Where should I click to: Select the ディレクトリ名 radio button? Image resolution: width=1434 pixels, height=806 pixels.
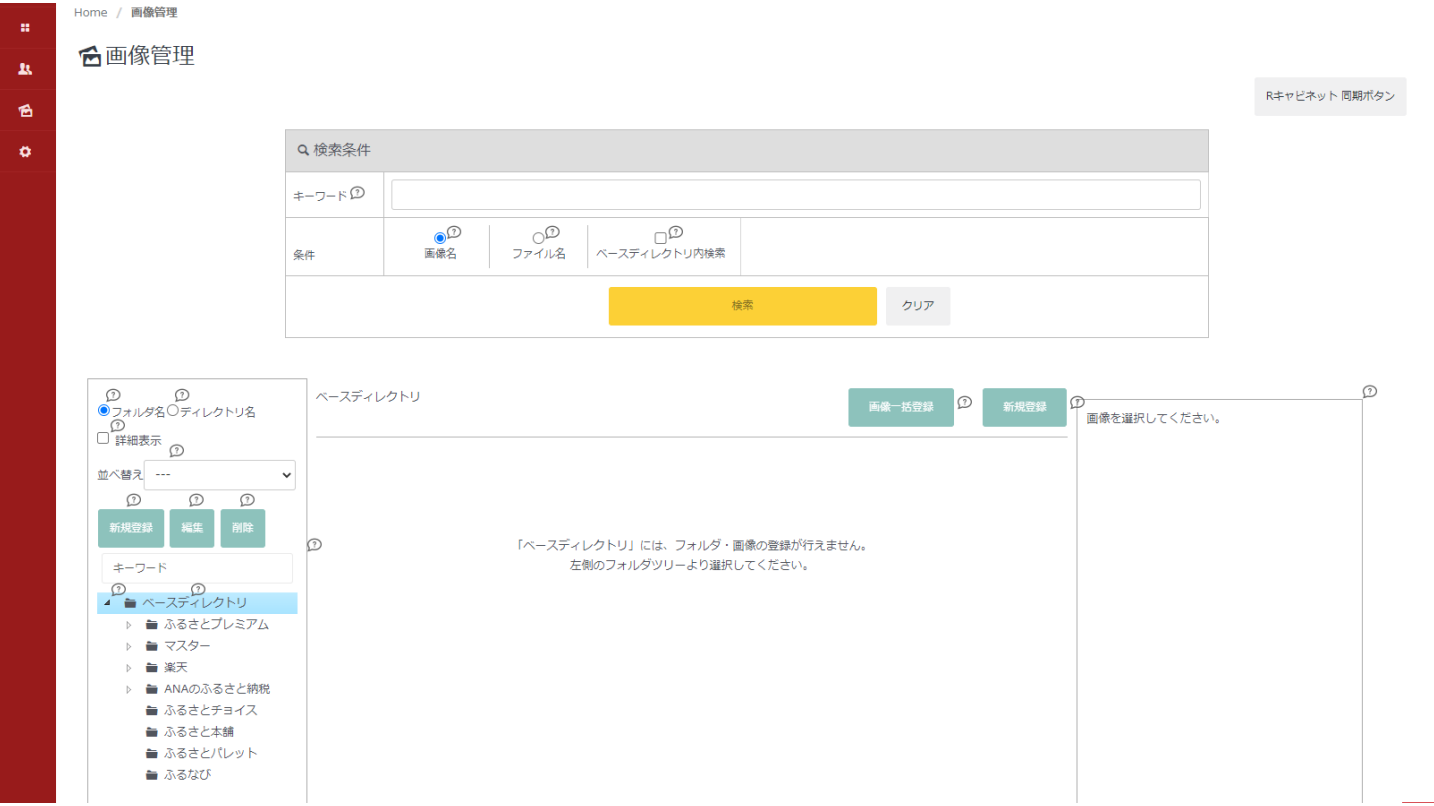[172, 410]
